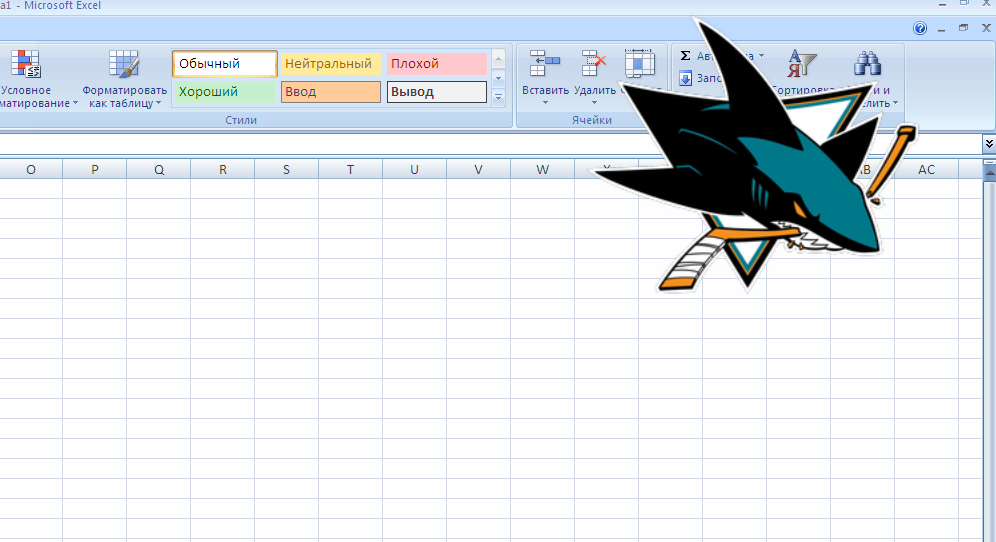Click the Ячейки group label
This screenshot has width=996, height=542.
pyautogui.click(x=592, y=120)
